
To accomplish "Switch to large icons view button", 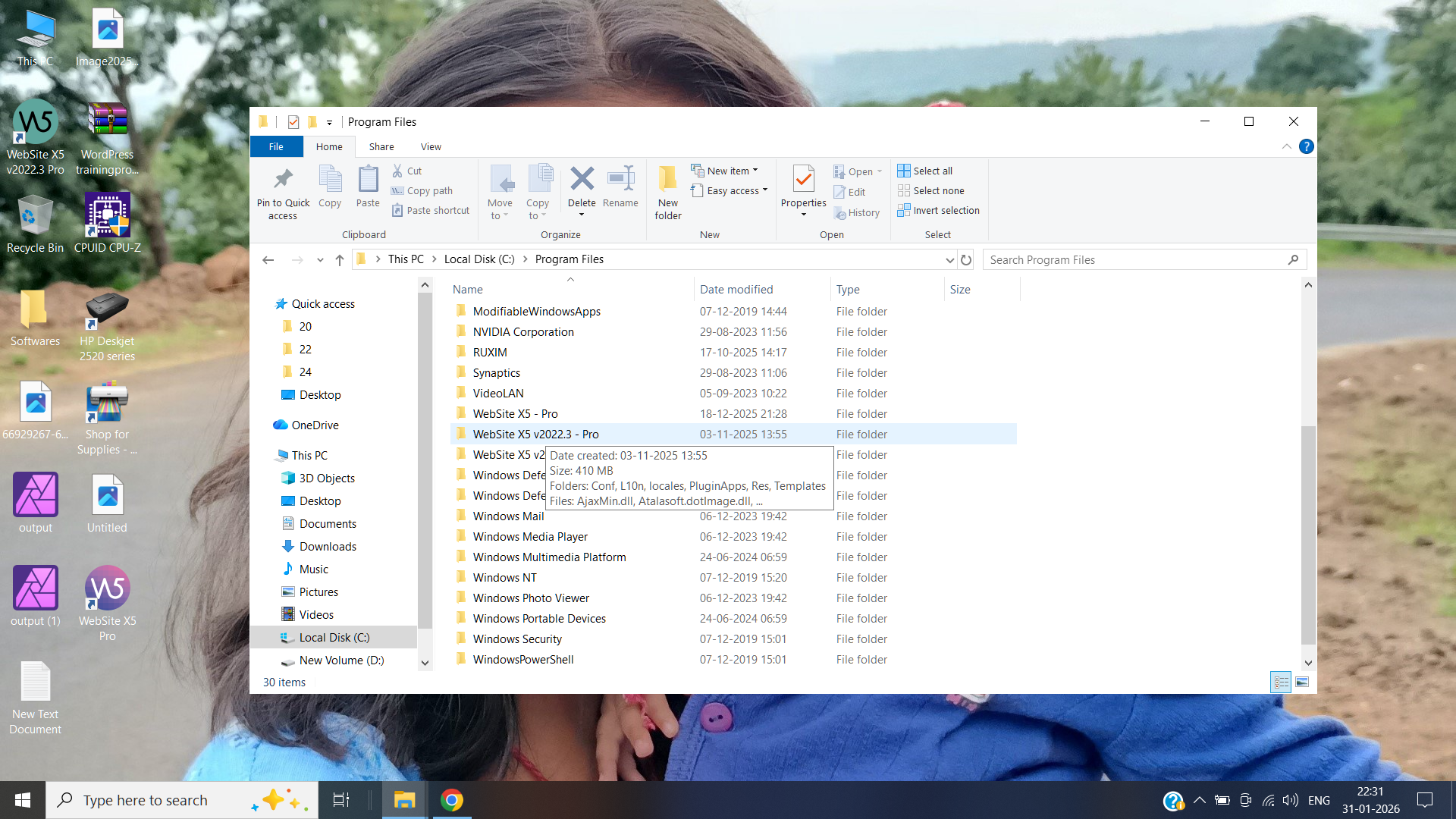I will coord(1302,682).
